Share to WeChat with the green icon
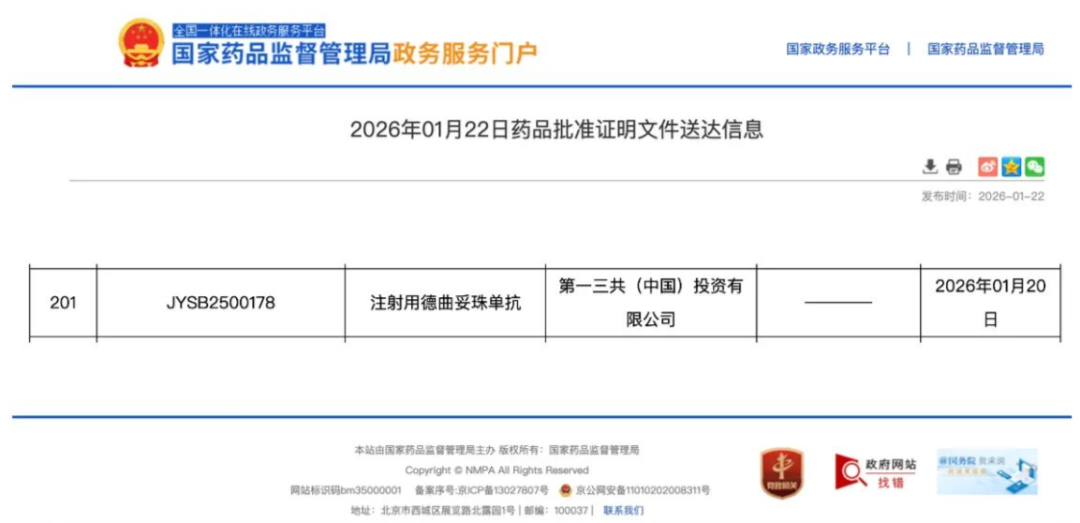 tap(1034, 167)
